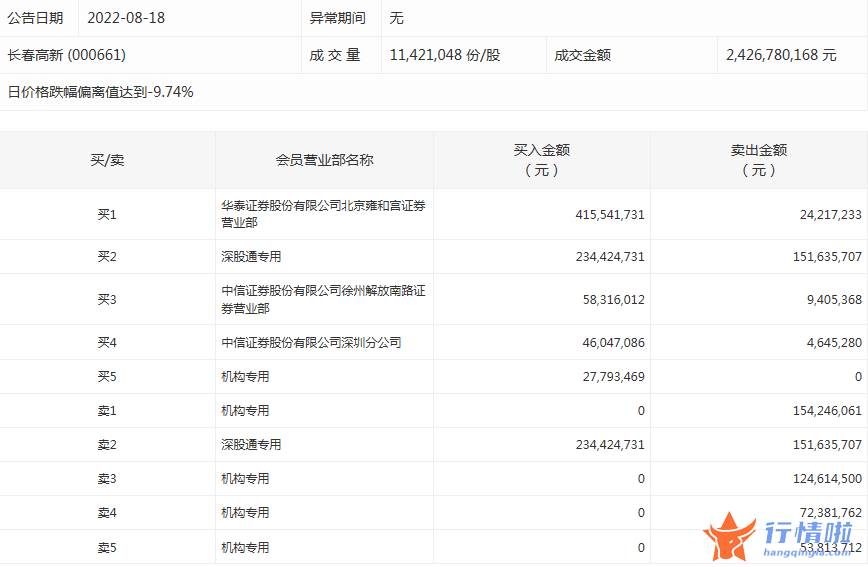Screen dimensions: 868x567
Task: Click 机构专用 in the 卖4 row
Action: [245, 513]
